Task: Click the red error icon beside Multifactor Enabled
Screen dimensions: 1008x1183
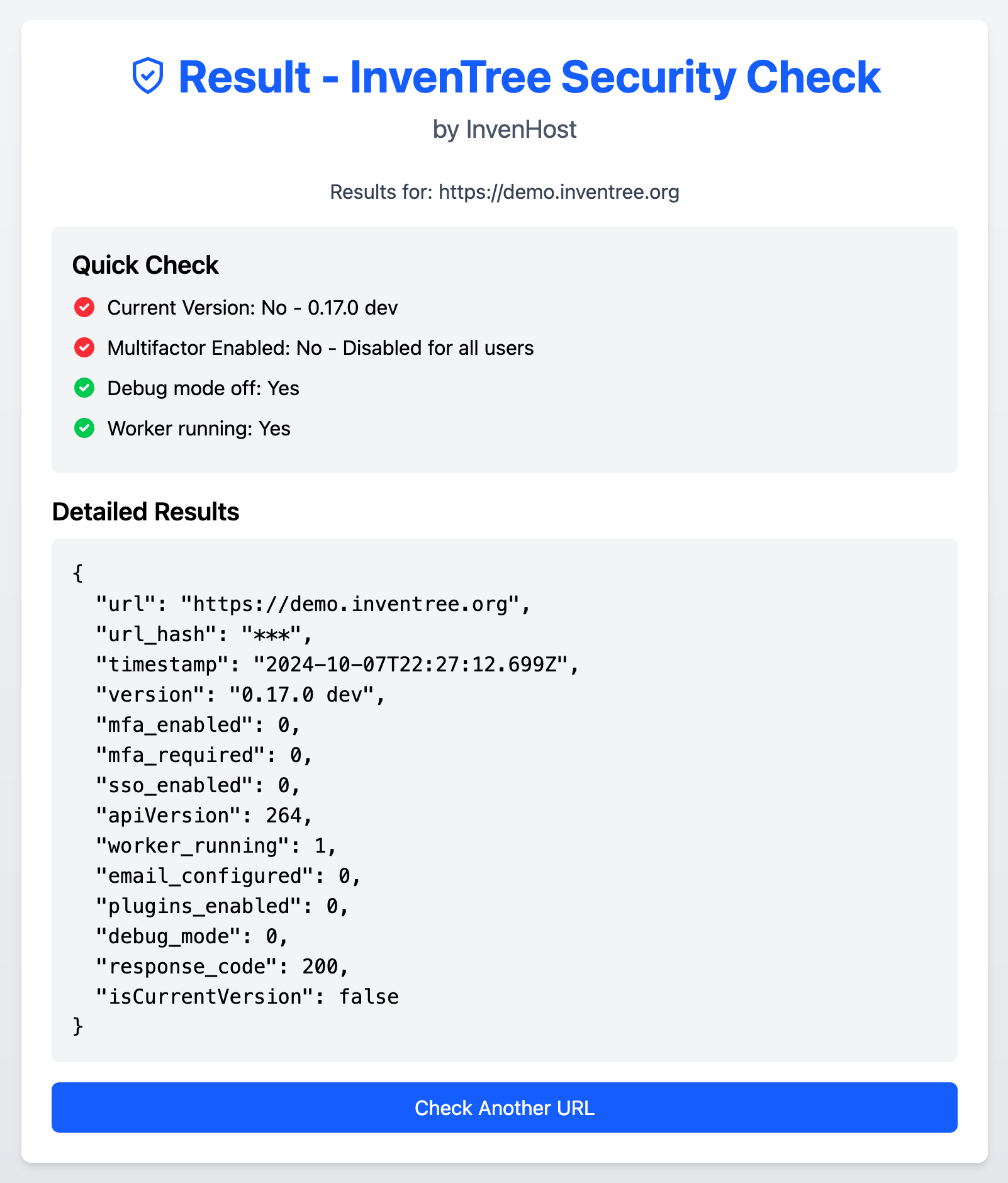Action: click(84, 348)
